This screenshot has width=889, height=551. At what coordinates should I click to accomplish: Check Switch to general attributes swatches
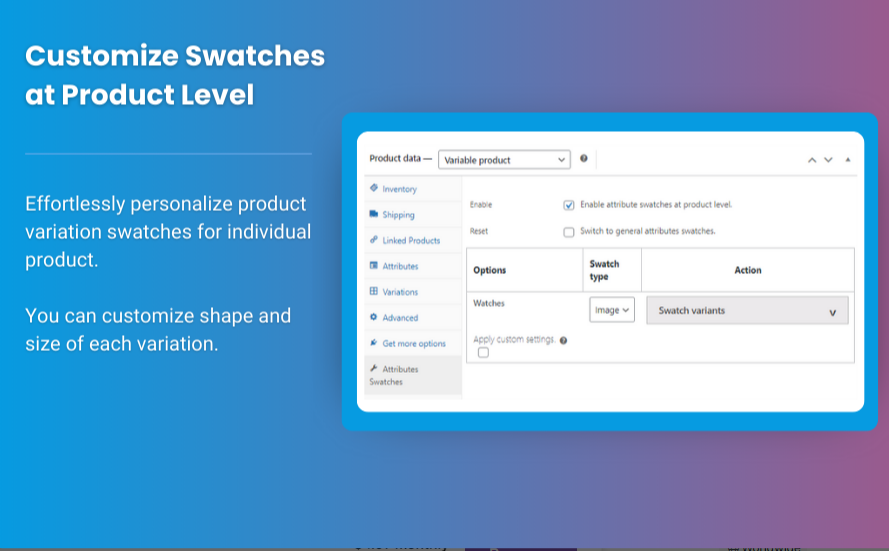point(569,232)
